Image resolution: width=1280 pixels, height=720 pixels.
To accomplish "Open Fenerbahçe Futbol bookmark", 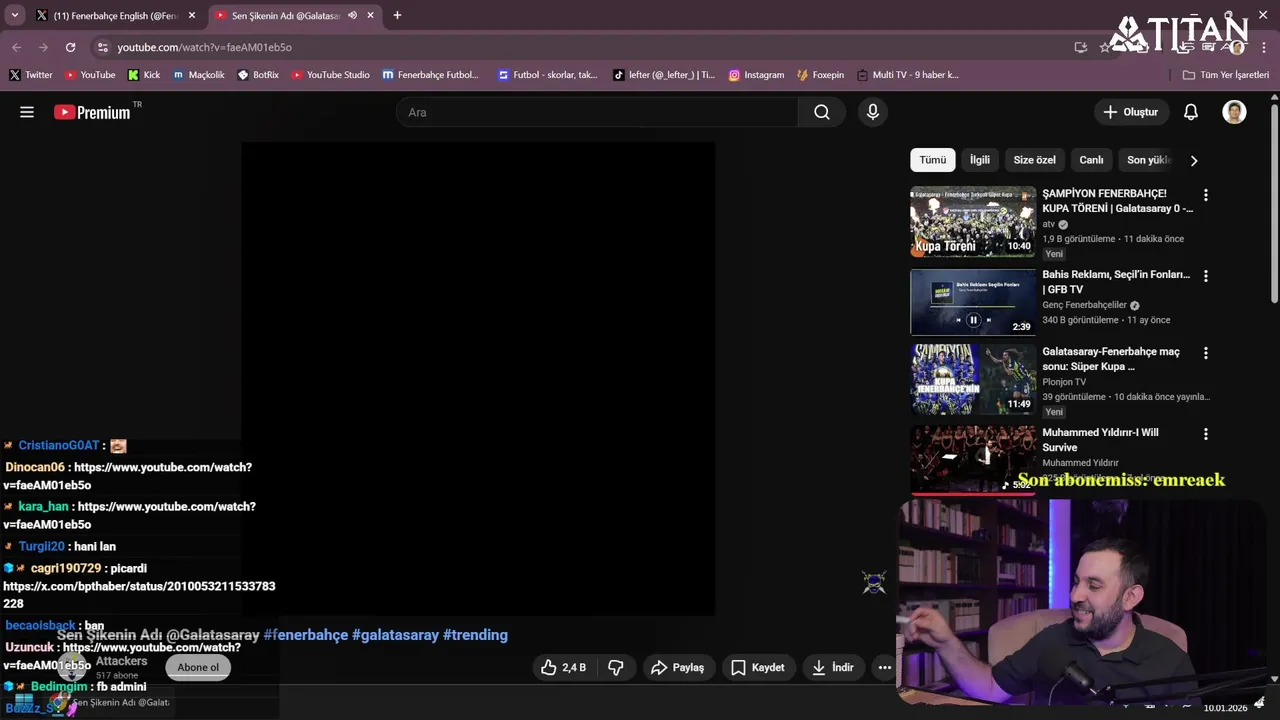I will click(x=431, y=75).
